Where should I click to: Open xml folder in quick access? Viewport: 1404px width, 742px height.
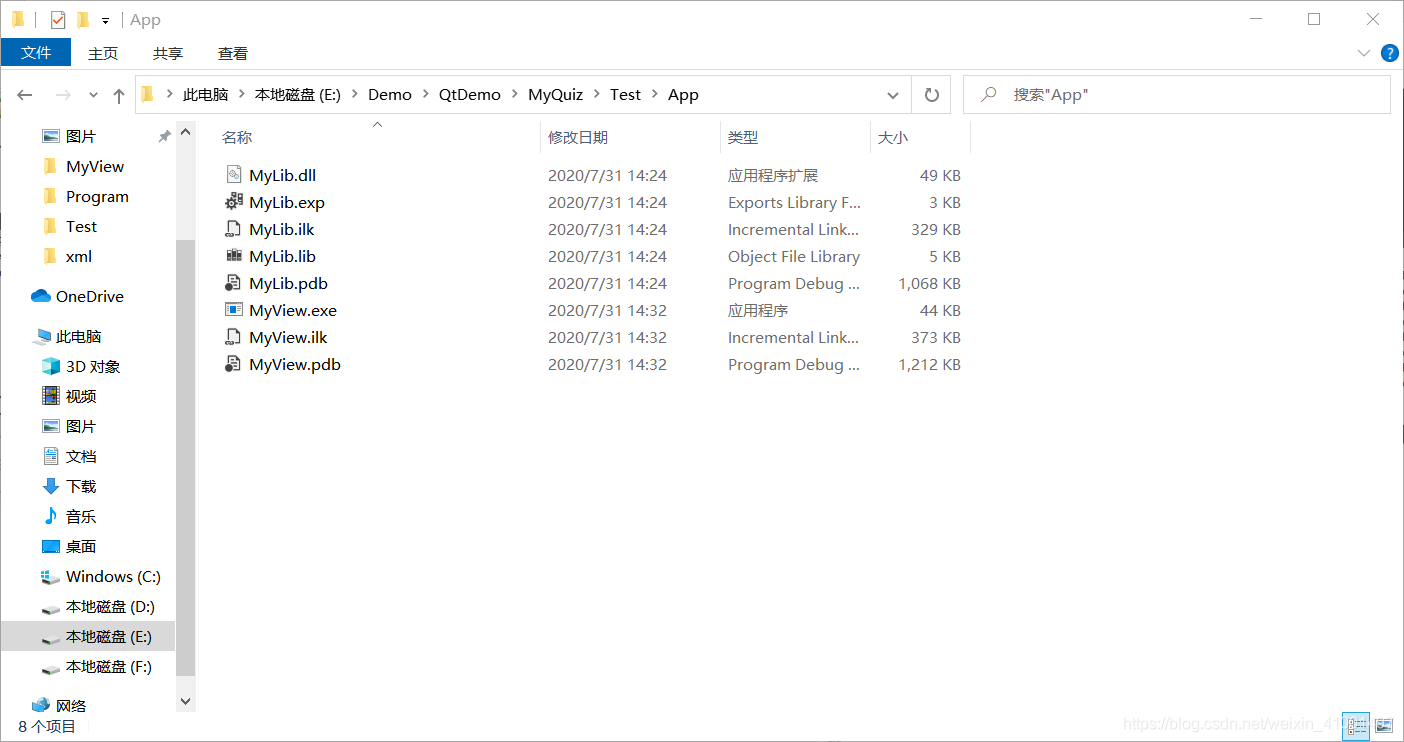(x=67, y=256)
